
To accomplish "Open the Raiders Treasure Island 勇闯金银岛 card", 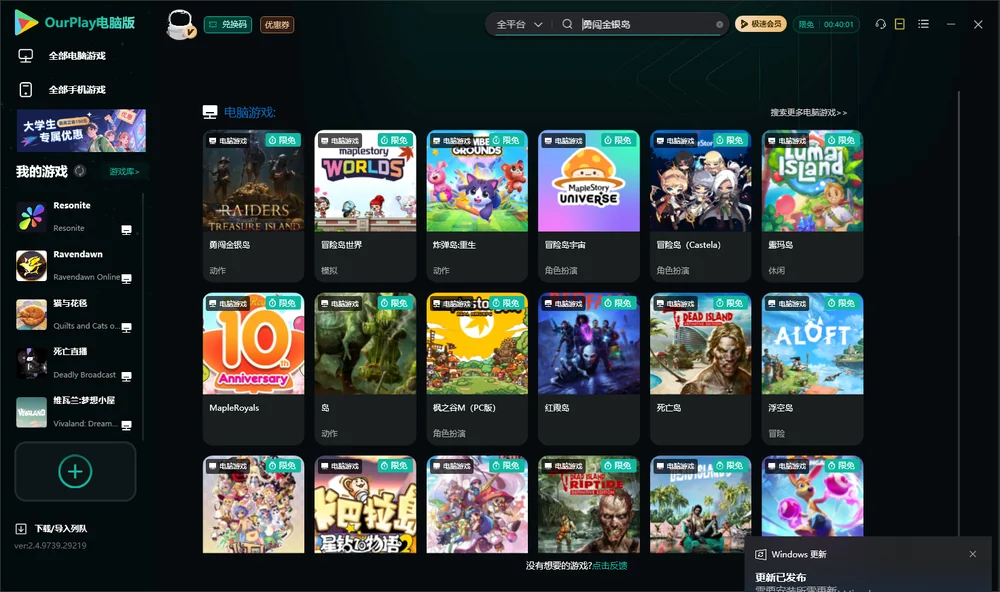I will coord(253,206).
